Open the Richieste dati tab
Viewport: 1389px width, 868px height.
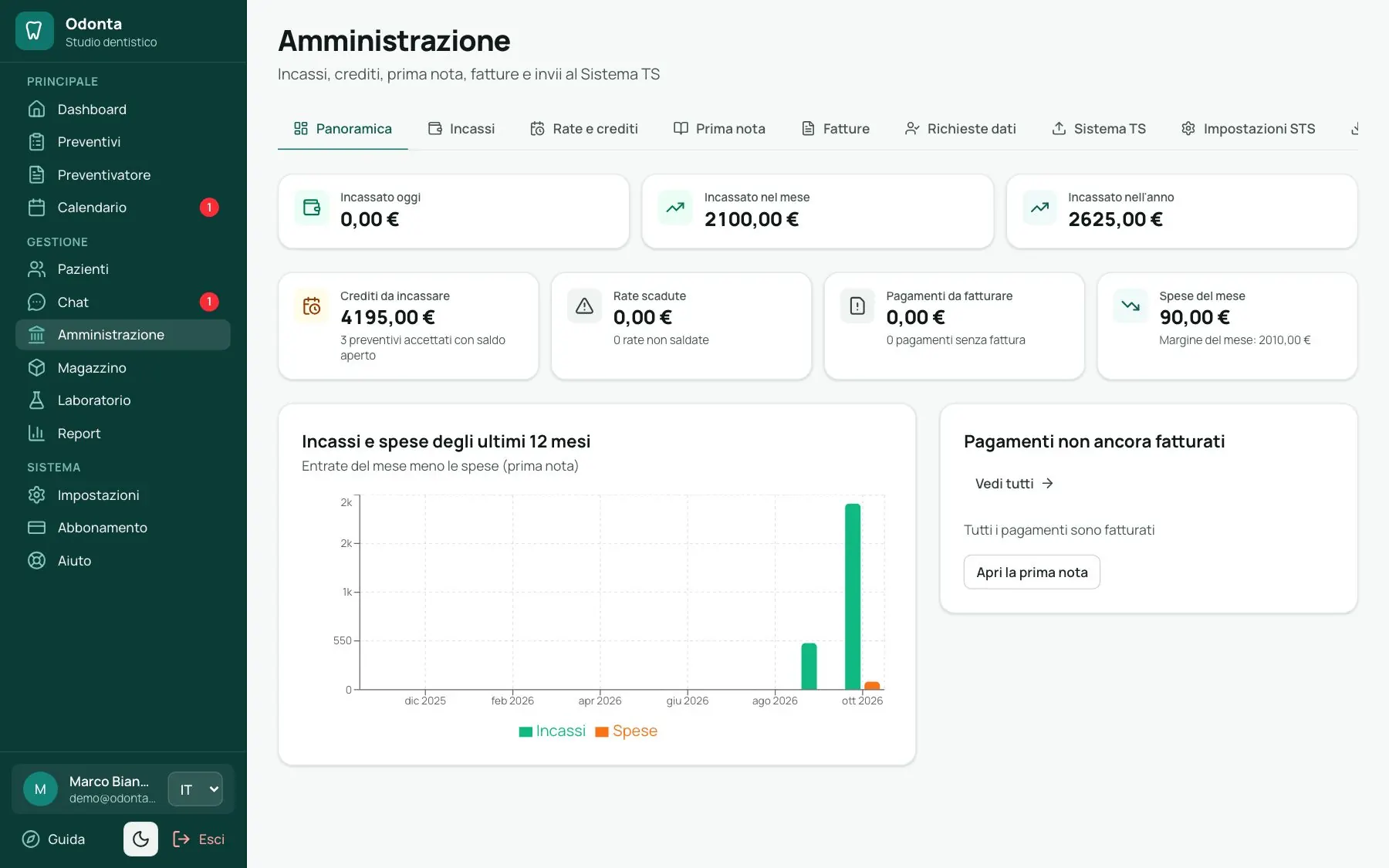[x=961, y=129]
